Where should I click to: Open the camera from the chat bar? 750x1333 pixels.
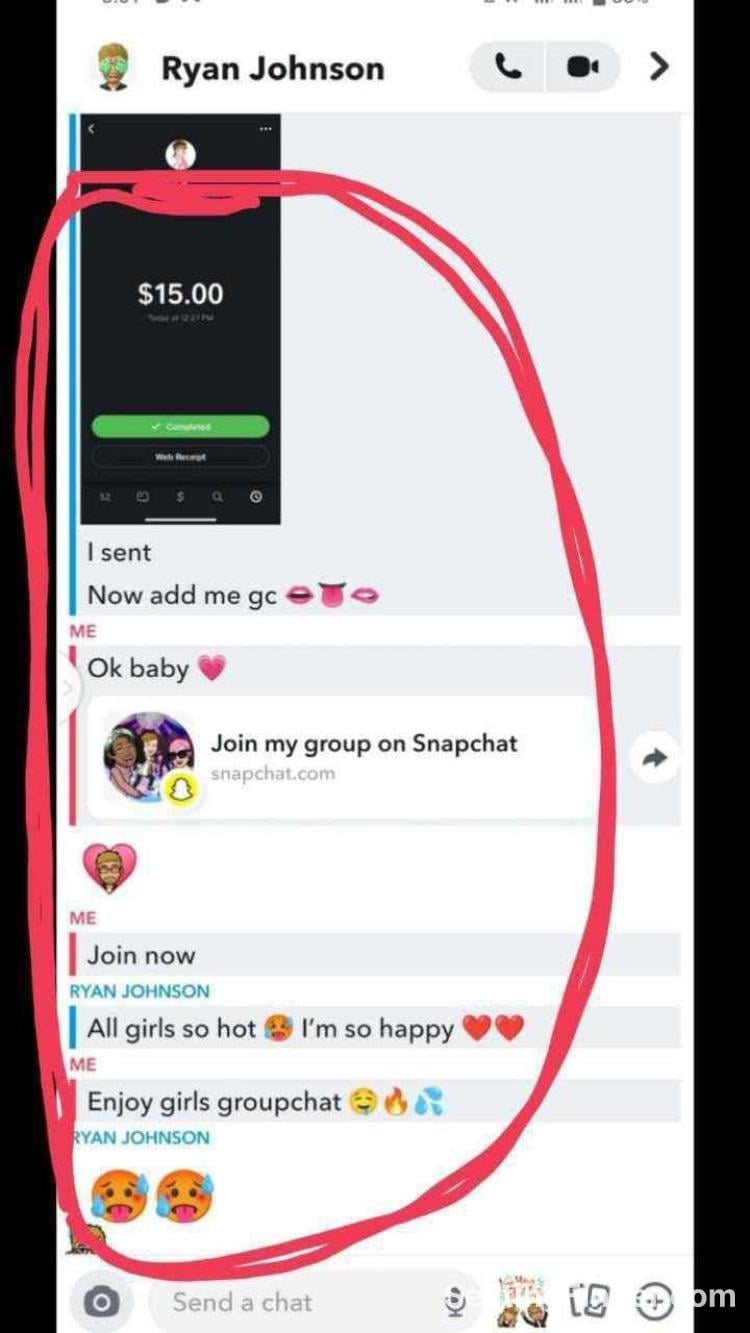(101, 1302)
